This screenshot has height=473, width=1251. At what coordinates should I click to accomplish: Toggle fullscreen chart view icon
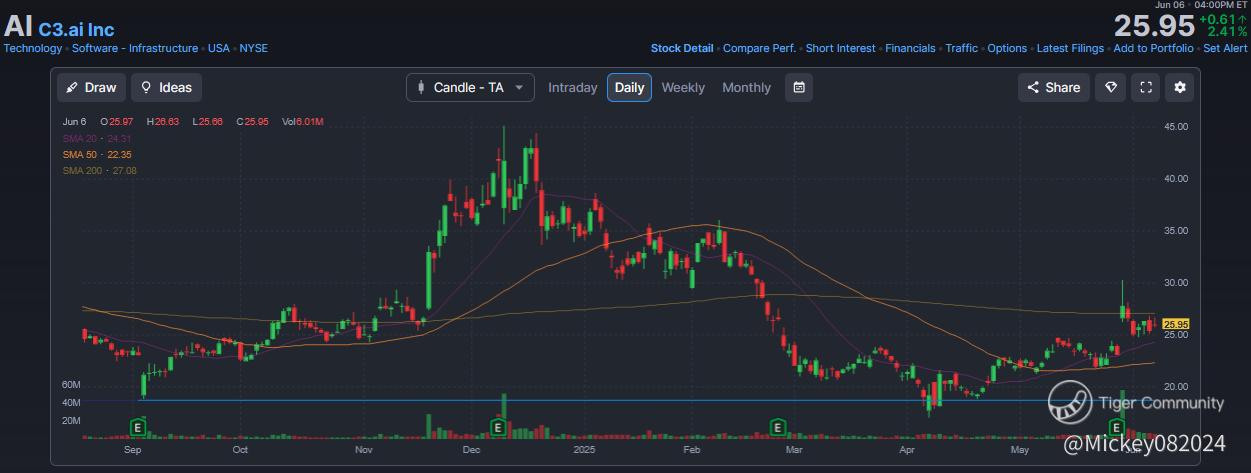point(1145,87)
